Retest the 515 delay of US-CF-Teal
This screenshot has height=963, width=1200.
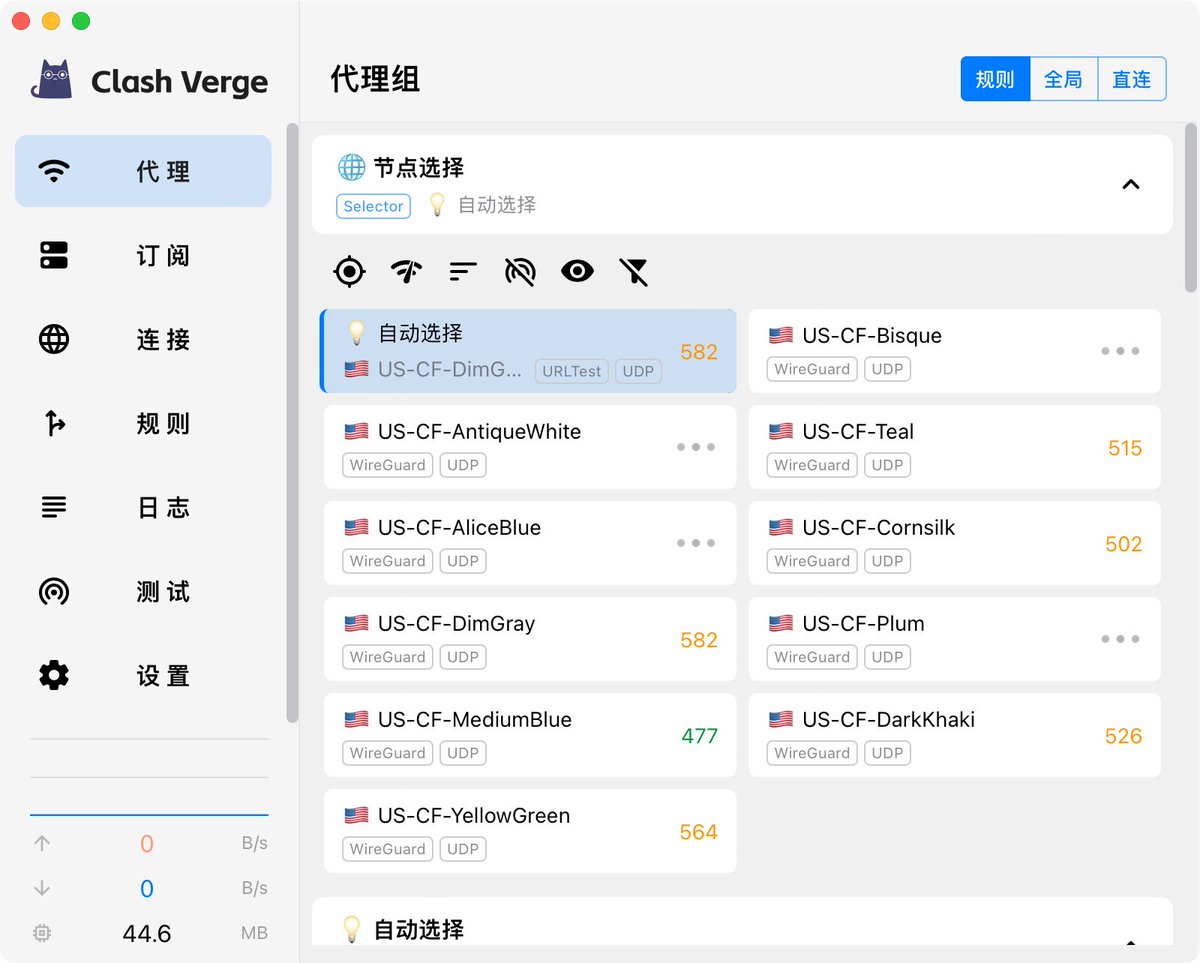tap(1125, 448)
